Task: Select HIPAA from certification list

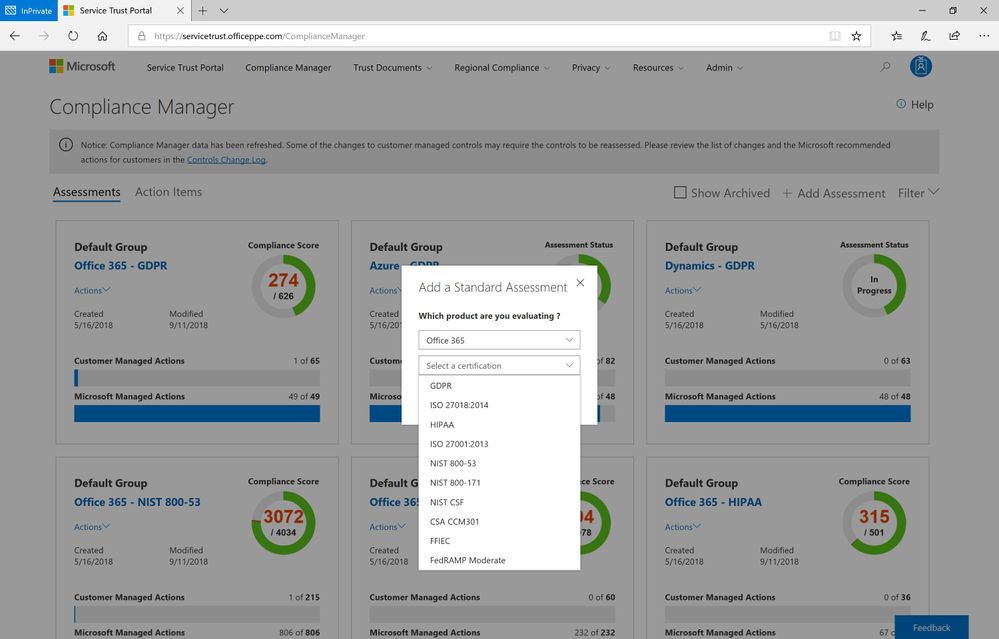Action: coord(499,424)
